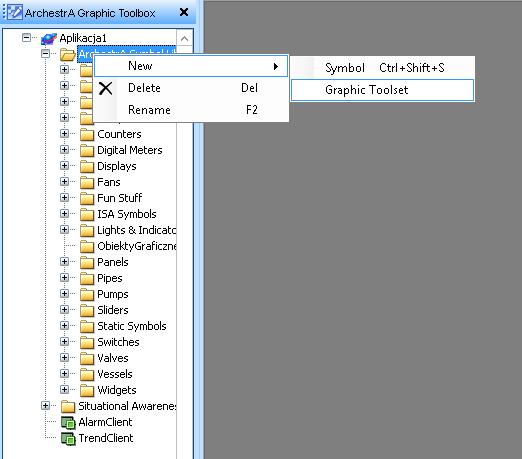This screenshot has width=522, height=459.
Task: Click the TrendClient control icon
Action: 68,439
